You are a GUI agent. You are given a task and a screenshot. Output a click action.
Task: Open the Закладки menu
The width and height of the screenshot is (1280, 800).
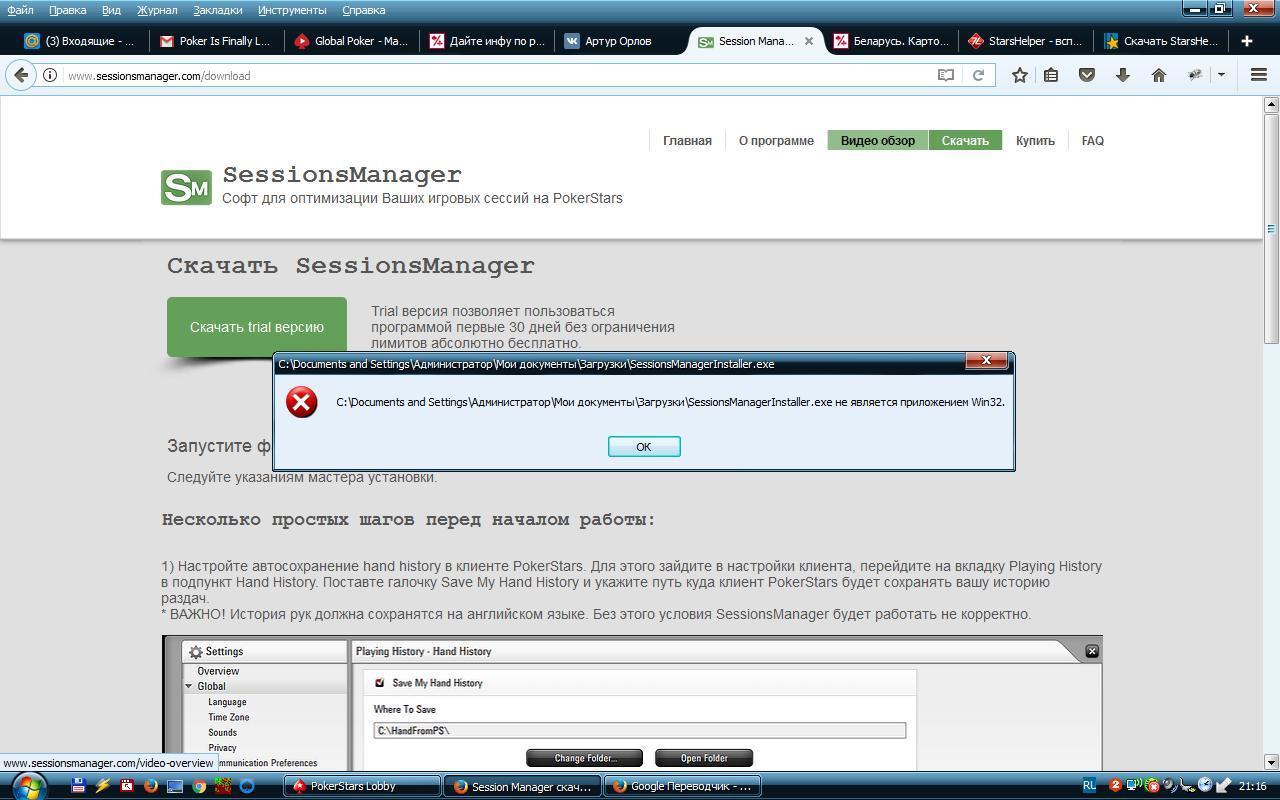tap(217, 10)
